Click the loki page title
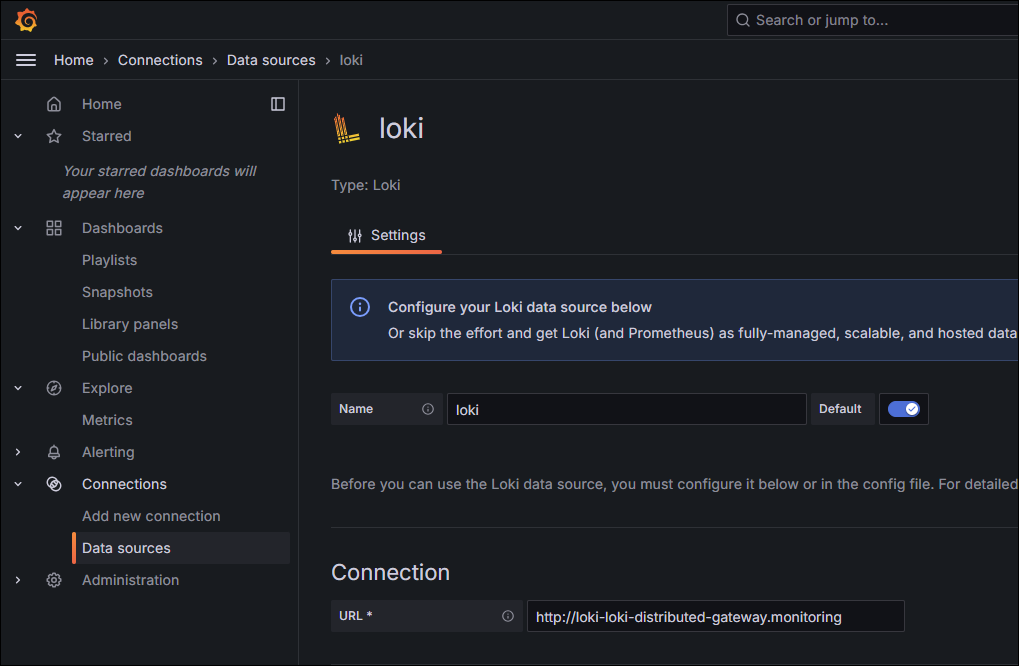The height and width of the screenshot is (666, 1019). coord(401,128)
